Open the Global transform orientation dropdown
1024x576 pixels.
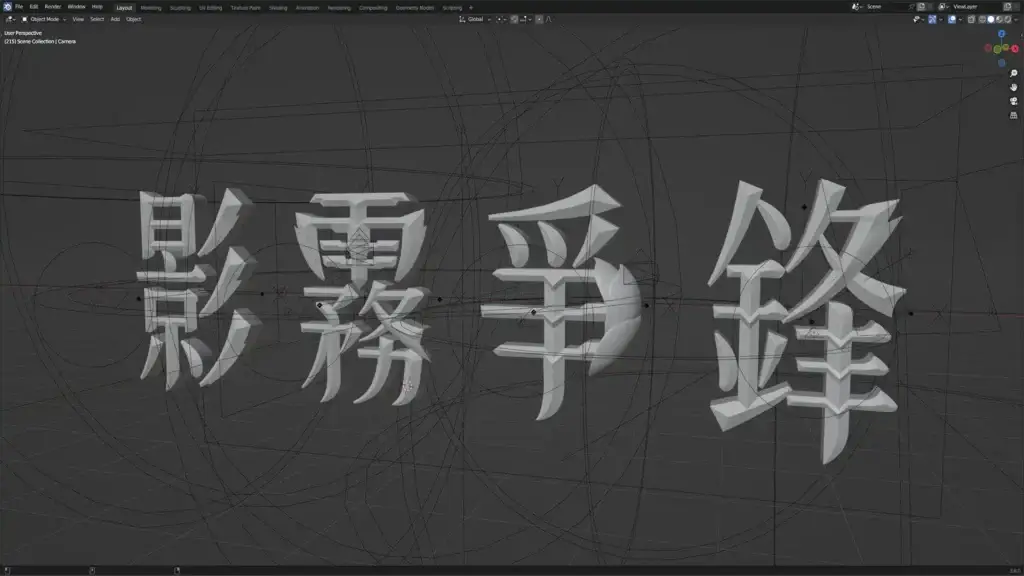(475, 19)
